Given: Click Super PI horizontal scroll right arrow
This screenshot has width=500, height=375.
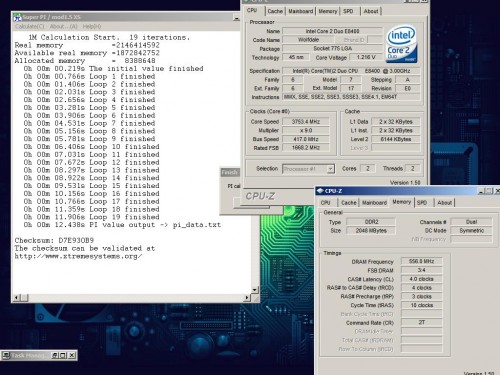Looking at the screenshot, I should tap(247, 297).
